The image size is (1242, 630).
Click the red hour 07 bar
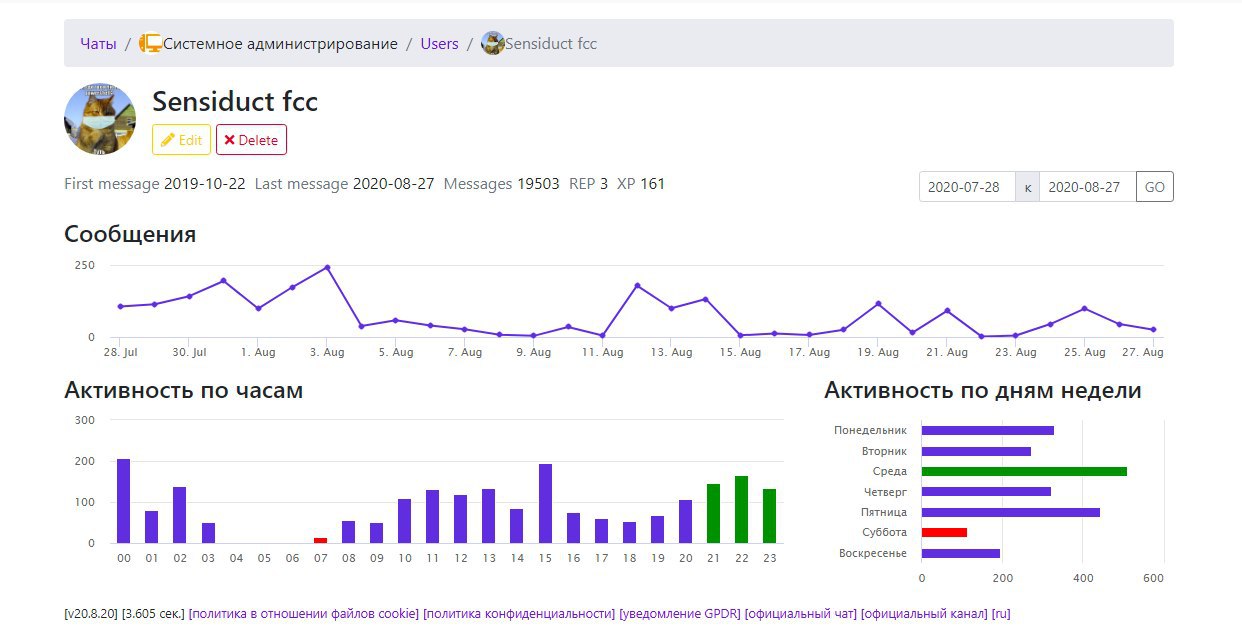tap(320, 540)
